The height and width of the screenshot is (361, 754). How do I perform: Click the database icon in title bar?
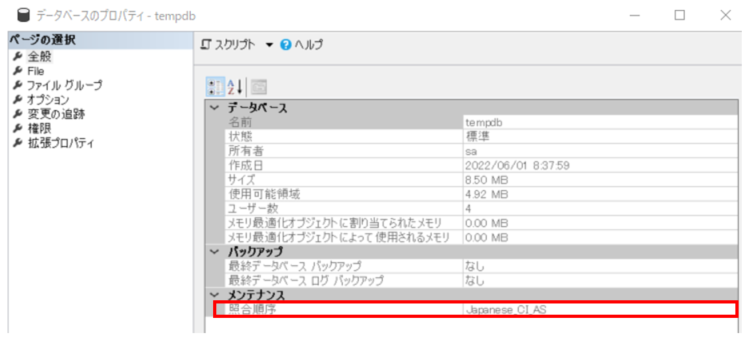click(x=23, y=15)
